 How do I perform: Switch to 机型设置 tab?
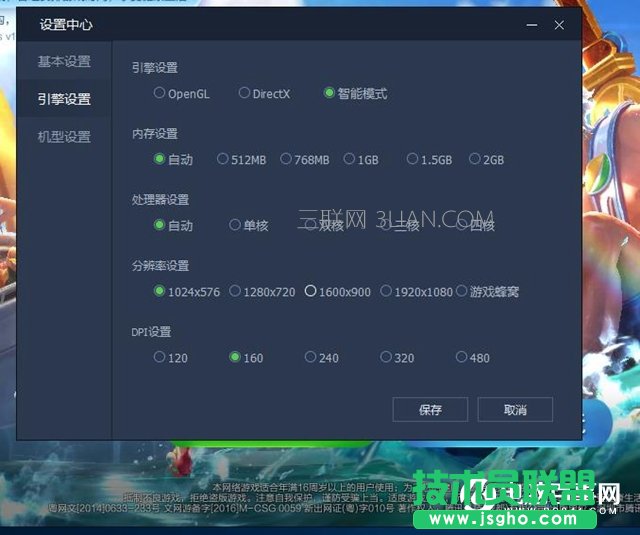point(64,137)
